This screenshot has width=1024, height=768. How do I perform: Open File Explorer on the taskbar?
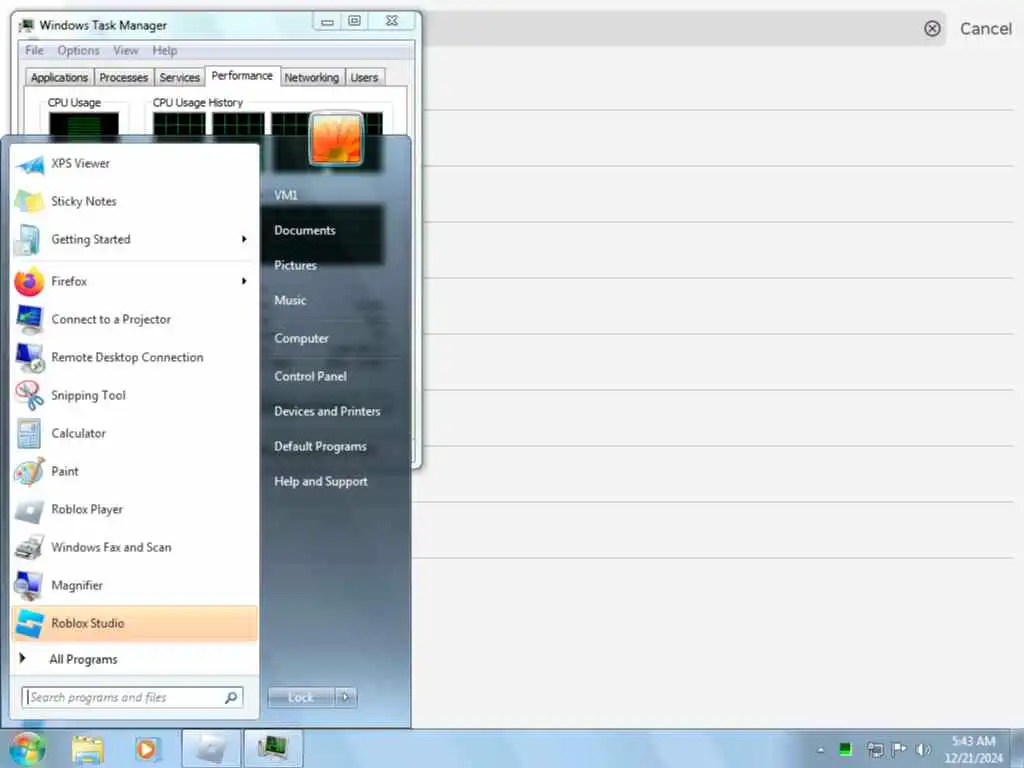tap(88, 749)
